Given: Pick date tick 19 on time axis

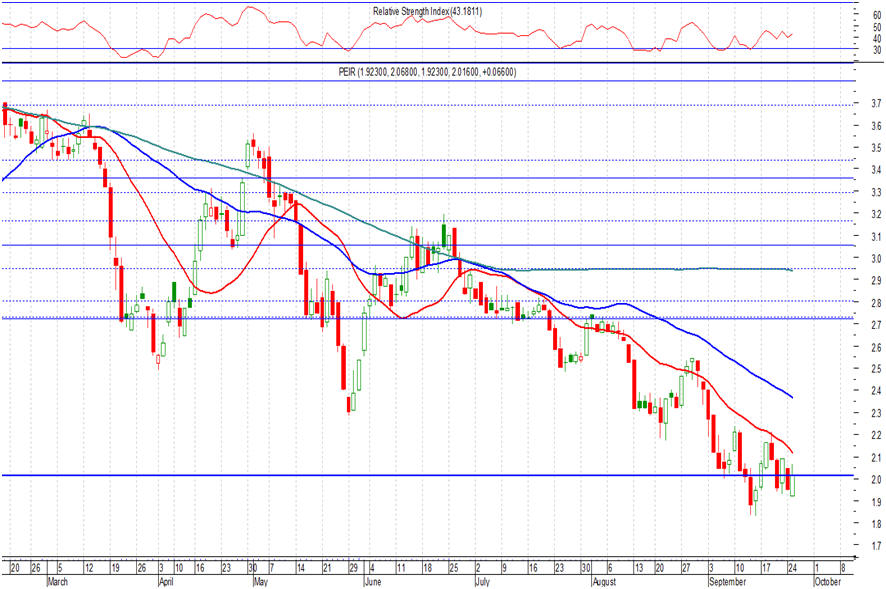Looking at the screenshot, I should (115, 568).
